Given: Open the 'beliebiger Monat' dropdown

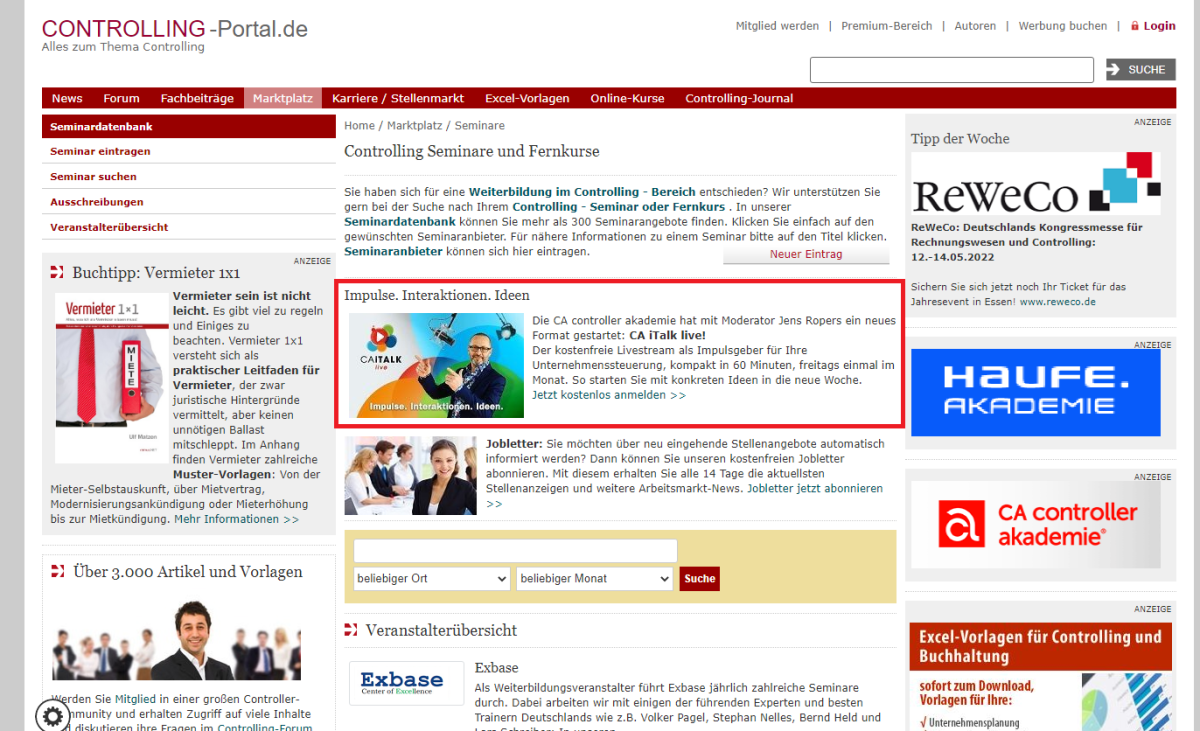Looking at the screenshot, I should (595, 578).
